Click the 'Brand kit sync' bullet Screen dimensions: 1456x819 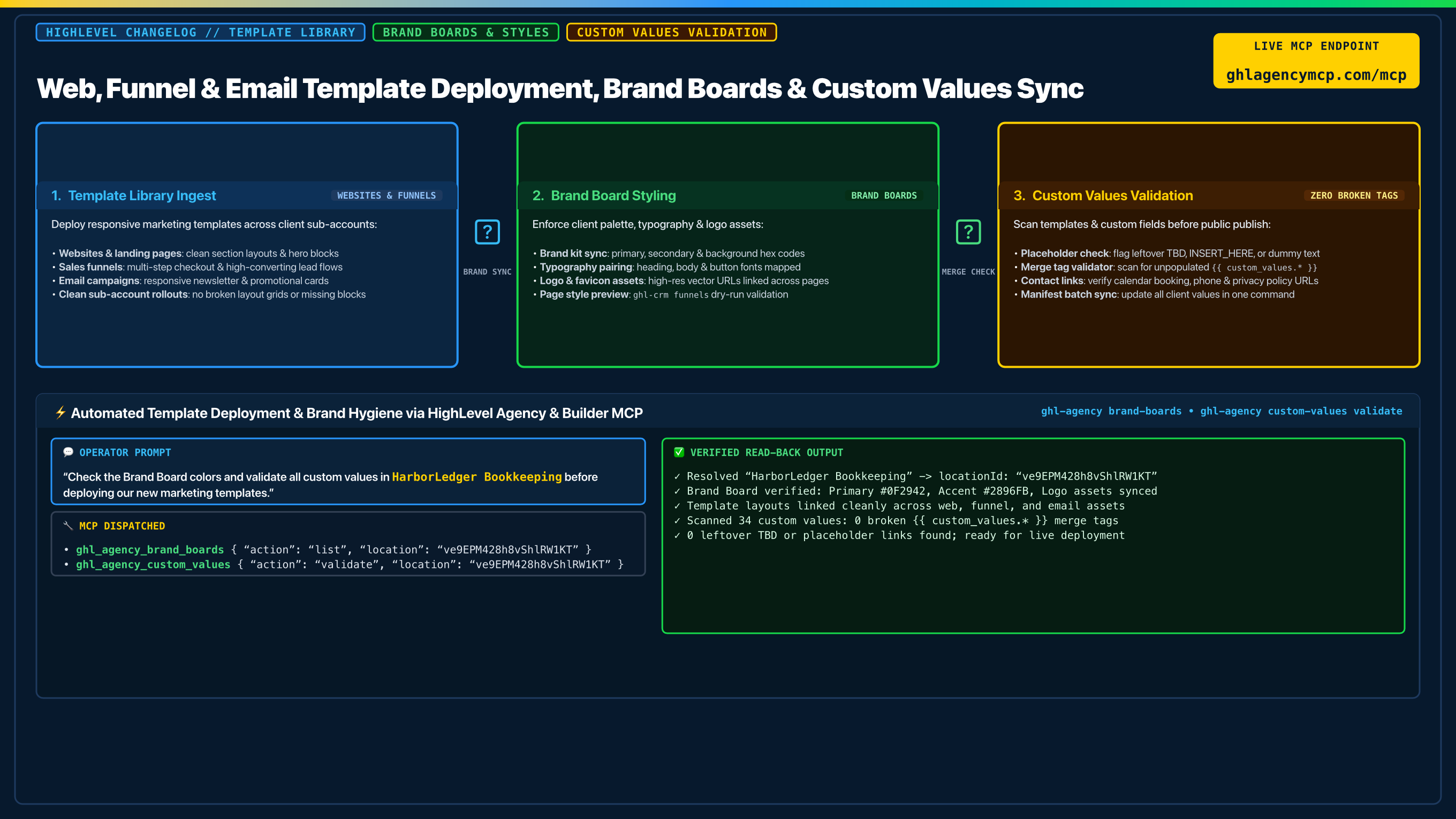click(x=669, y=254)
